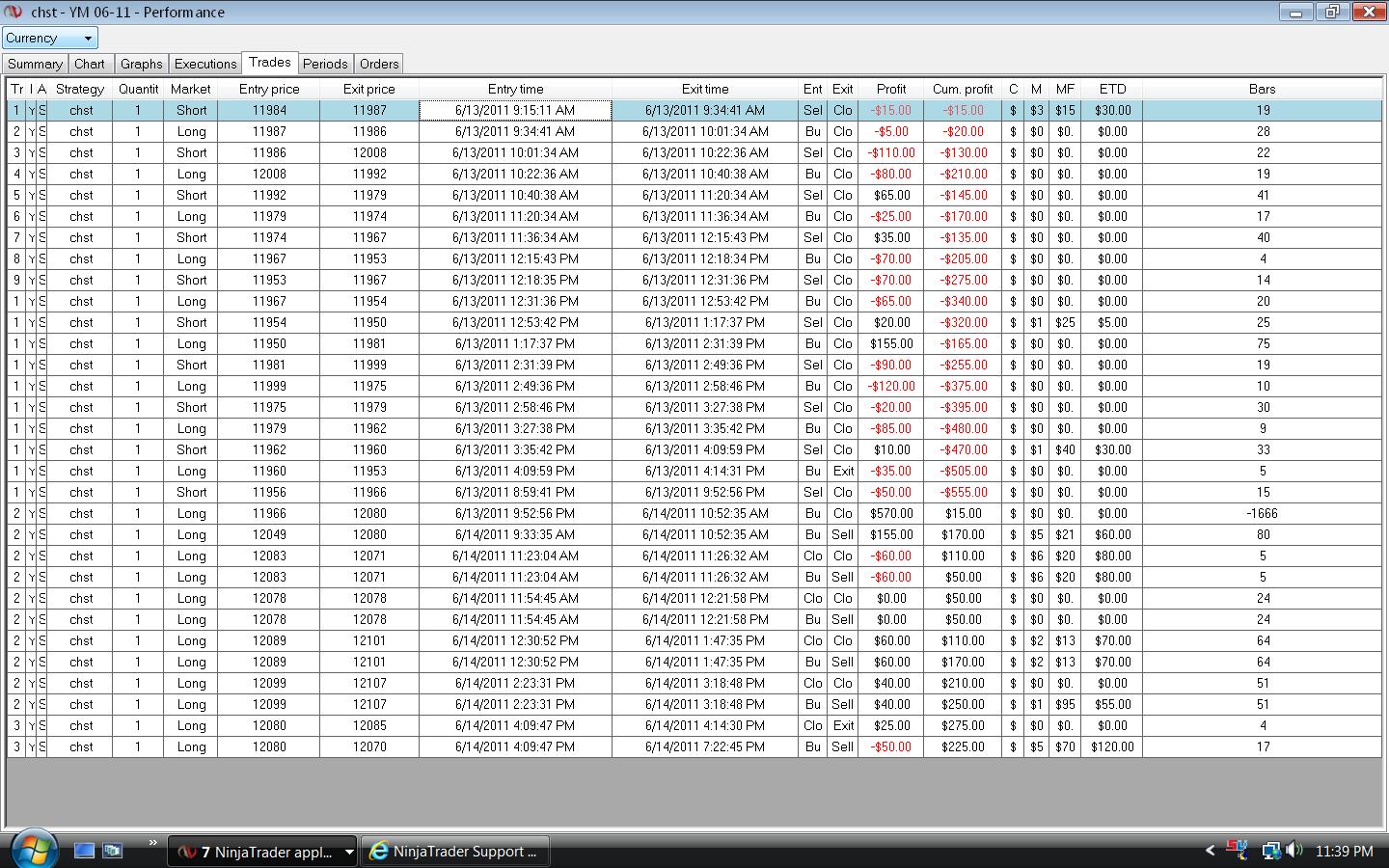Viewport: 1389px width, 868px height.
Task: Click the entry time 6/13/2011 2:49:36 PM
Action: (515, 386)
